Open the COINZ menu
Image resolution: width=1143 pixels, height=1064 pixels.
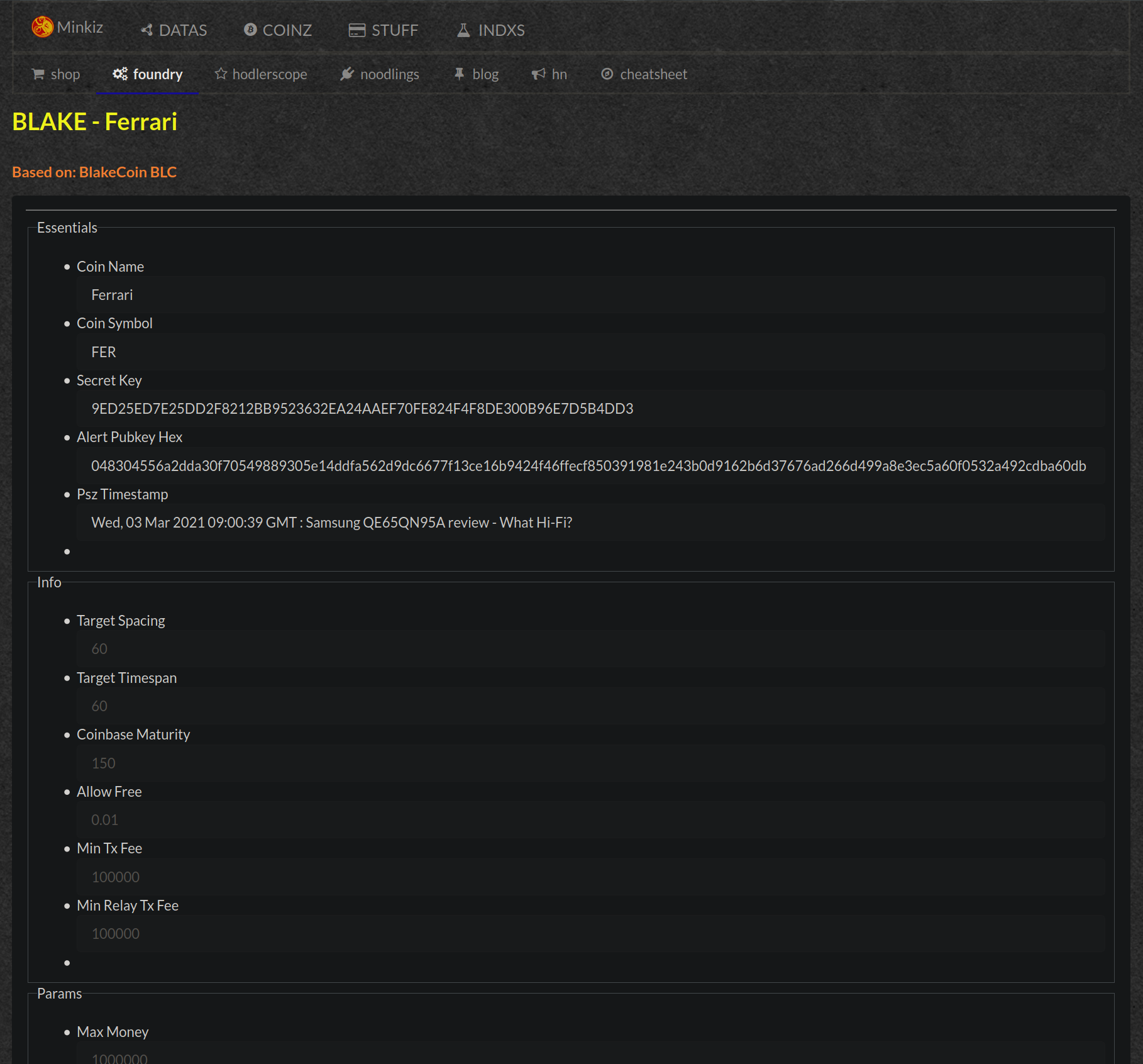pyautogui.click(x=278, y=30)
